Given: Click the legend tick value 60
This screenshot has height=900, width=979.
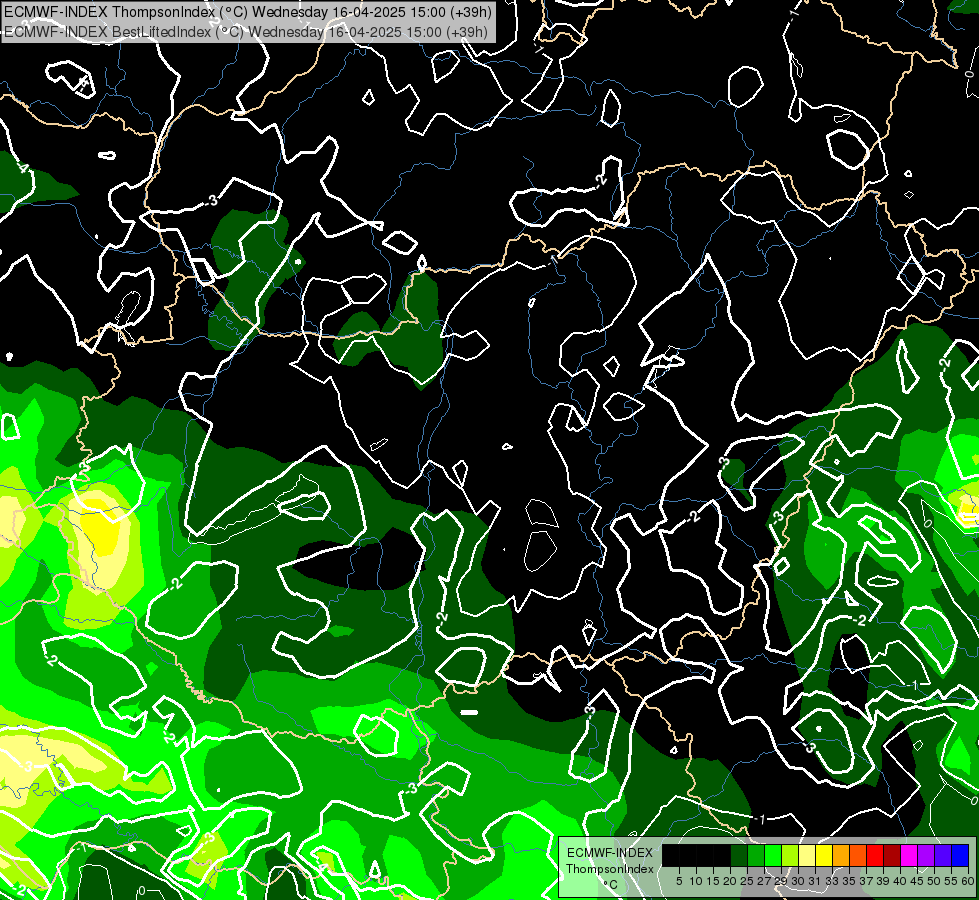Looking at the screenshot, I should [x=968, y=881].
